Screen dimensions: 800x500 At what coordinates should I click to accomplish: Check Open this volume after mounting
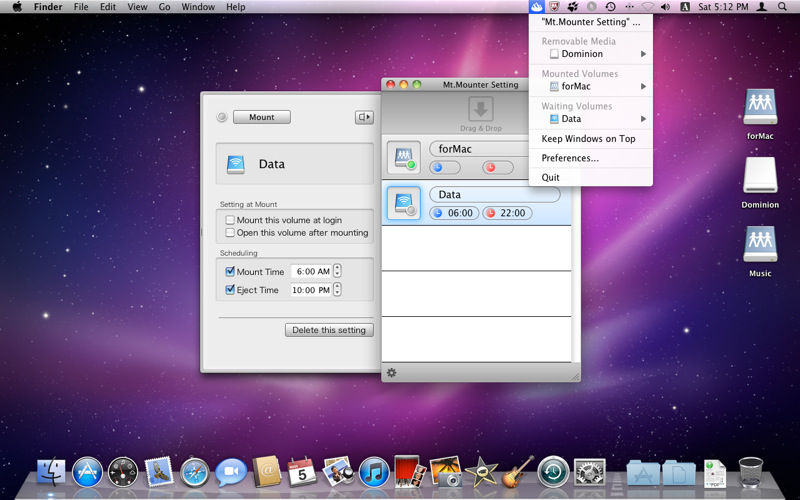pos(230,233)
